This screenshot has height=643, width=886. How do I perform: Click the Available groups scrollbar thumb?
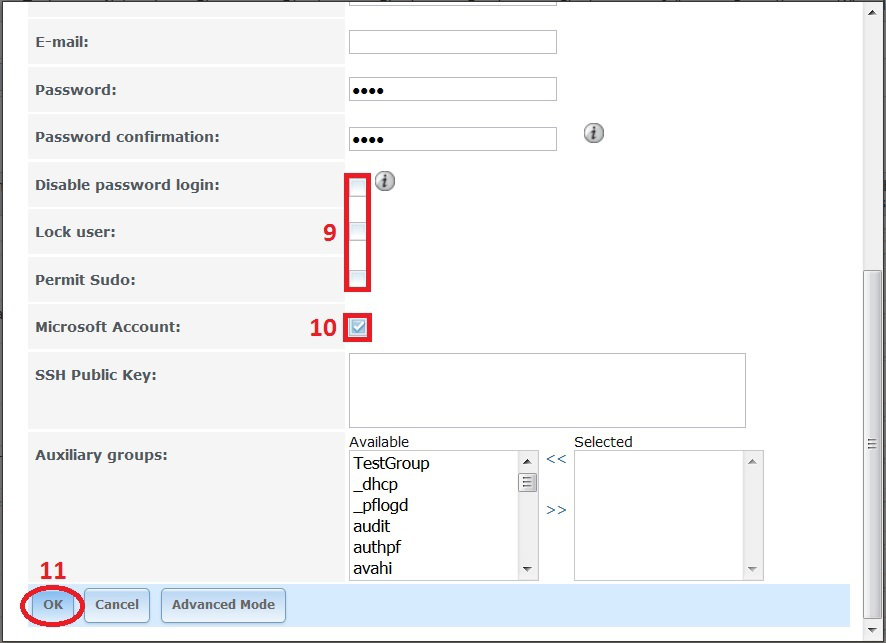pos(528,482)
